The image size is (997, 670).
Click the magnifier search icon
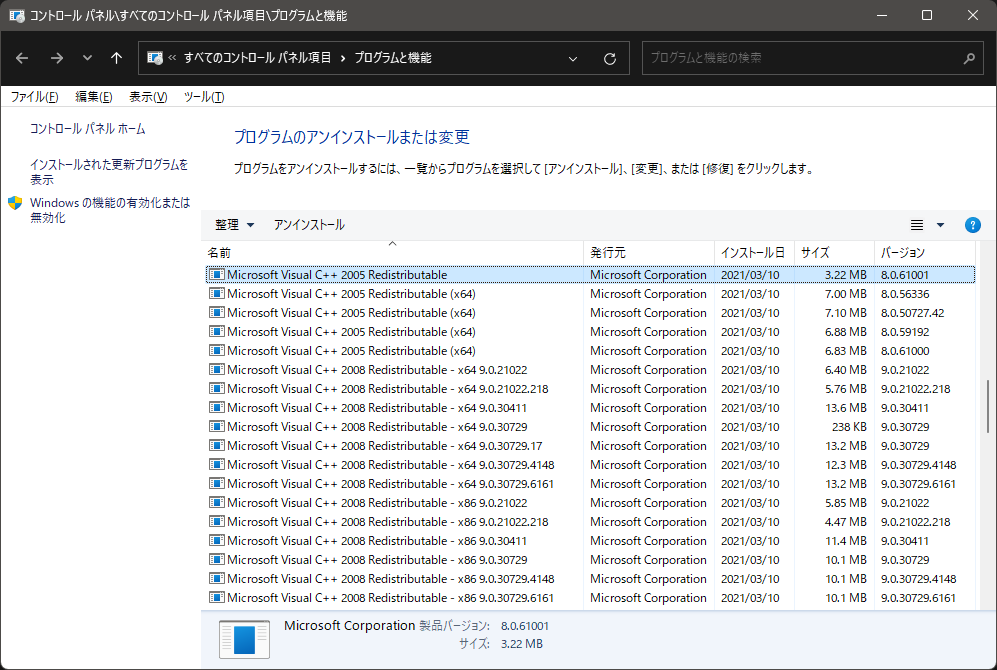969,58
